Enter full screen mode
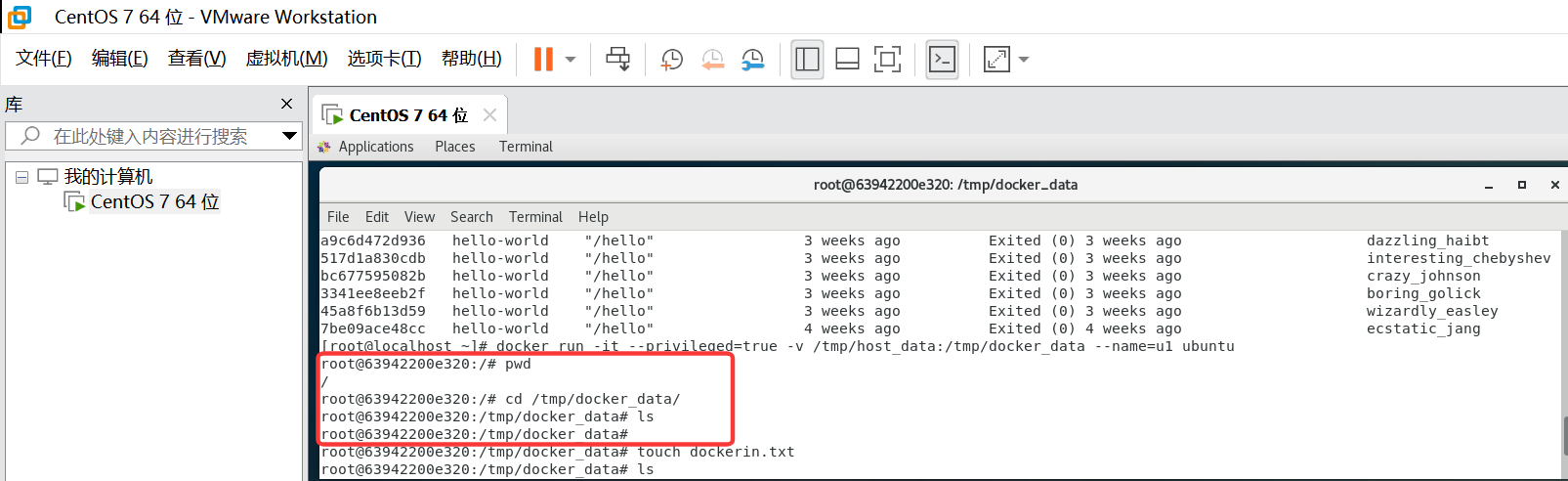The height and width of the screenshot is (481, 1568). (887, 60)
